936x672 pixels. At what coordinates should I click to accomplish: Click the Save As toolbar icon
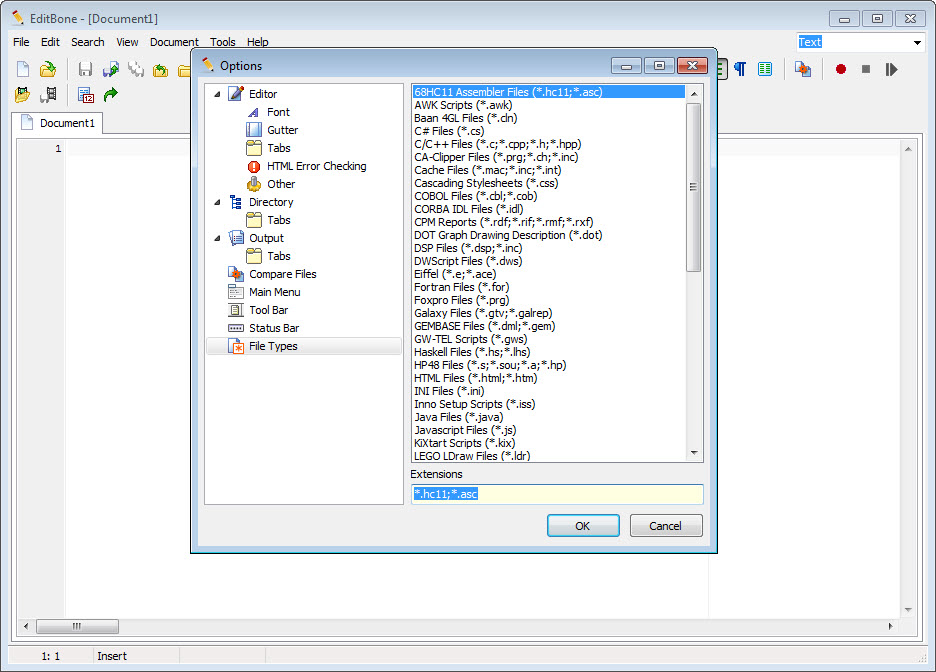(112, 68)
